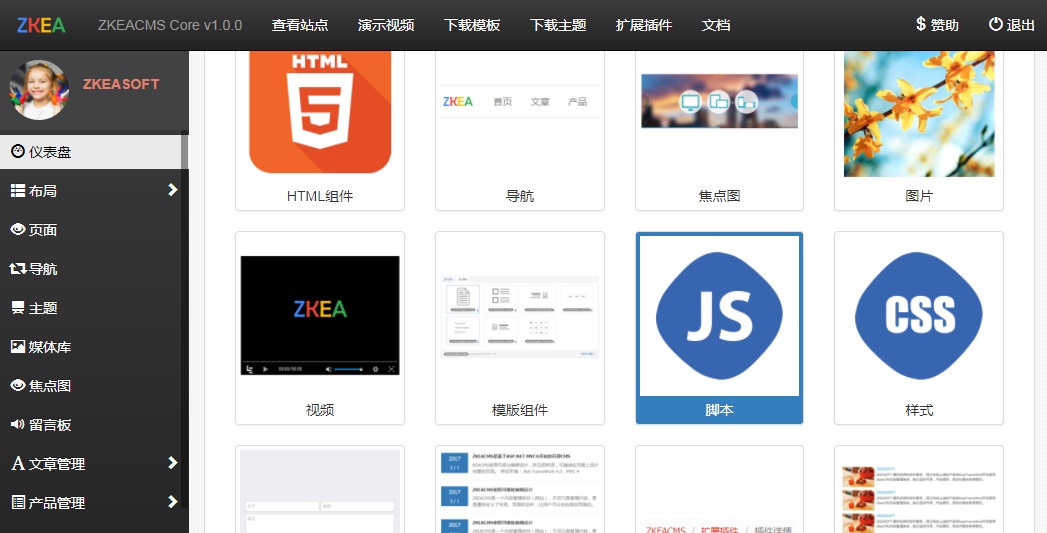Click the 媒体库 picture icon
The height and width of the screenshot is (533, 1047).
[x=18, y=346]
